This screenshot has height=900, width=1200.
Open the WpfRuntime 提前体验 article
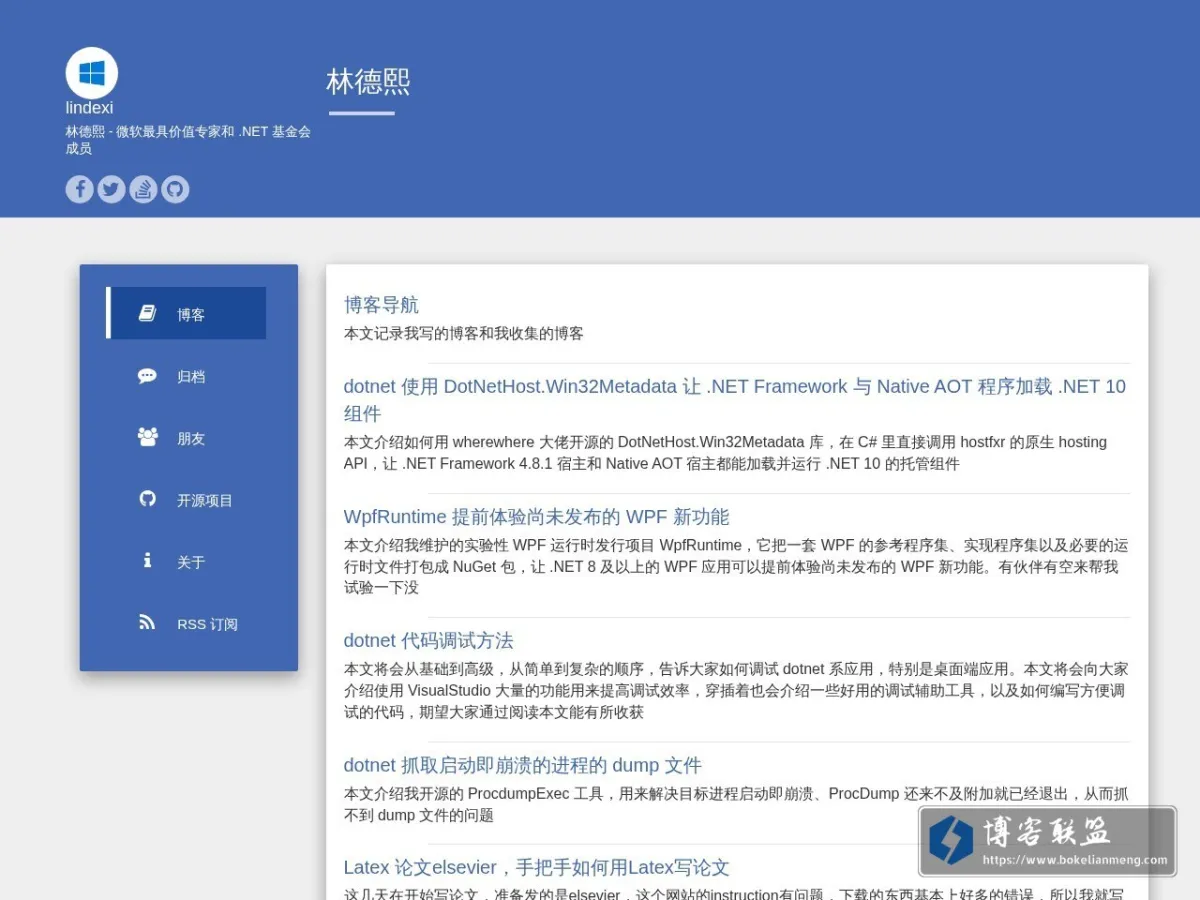point(537,517)
